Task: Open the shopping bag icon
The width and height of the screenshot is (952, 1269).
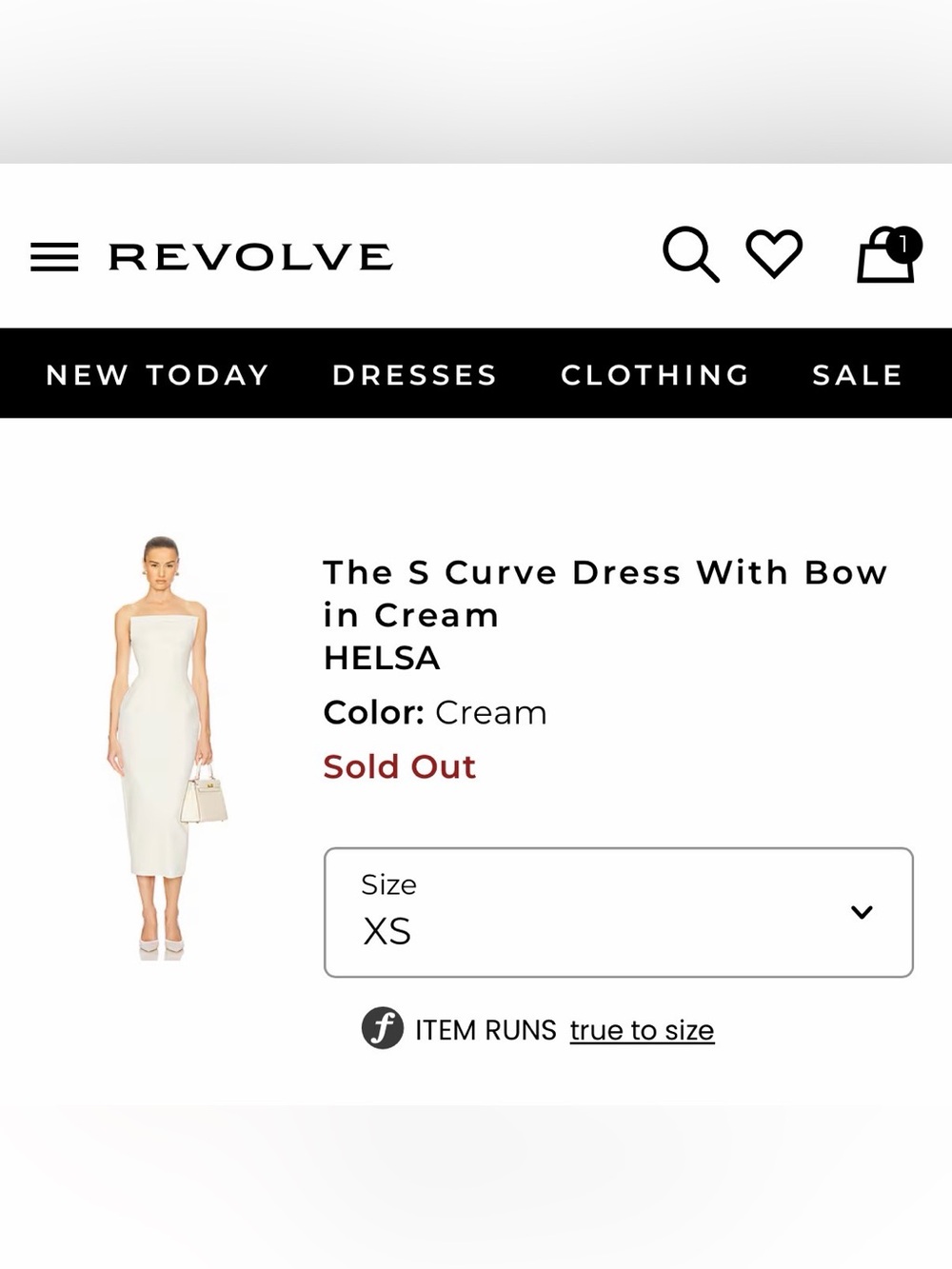Action: point(885,258)
